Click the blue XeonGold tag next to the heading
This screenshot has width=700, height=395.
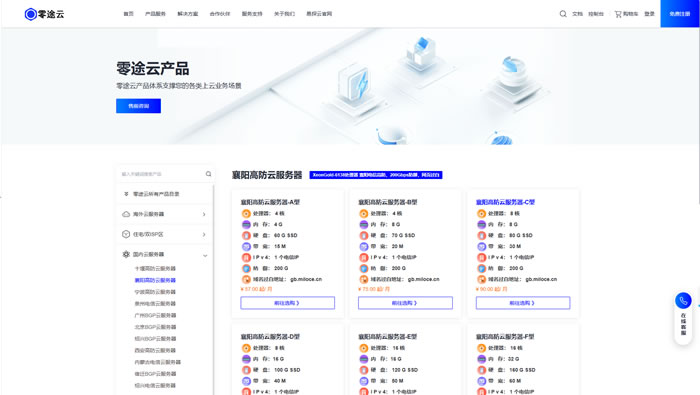coord(376,175)
